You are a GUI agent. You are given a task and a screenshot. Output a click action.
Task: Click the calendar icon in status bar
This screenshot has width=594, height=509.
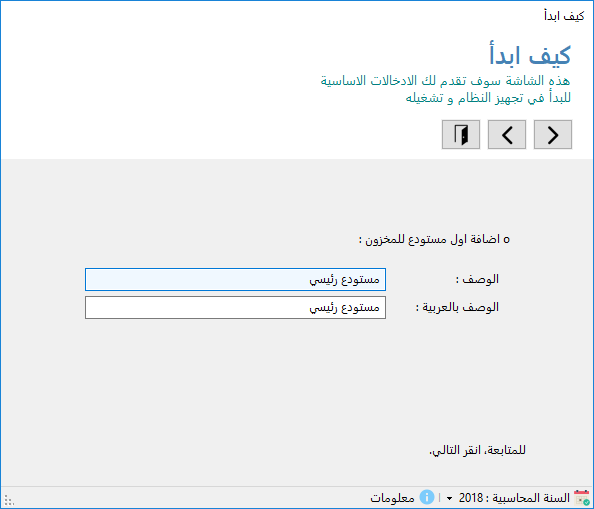tap(581, 497)
